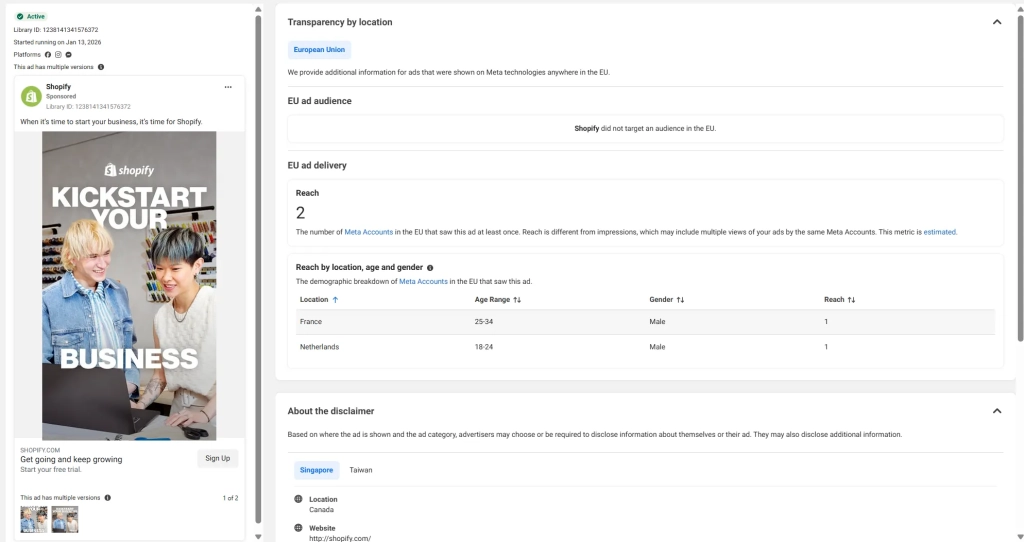
Task: Click left panel scroll-up arrow
Action: pos(258,9)
